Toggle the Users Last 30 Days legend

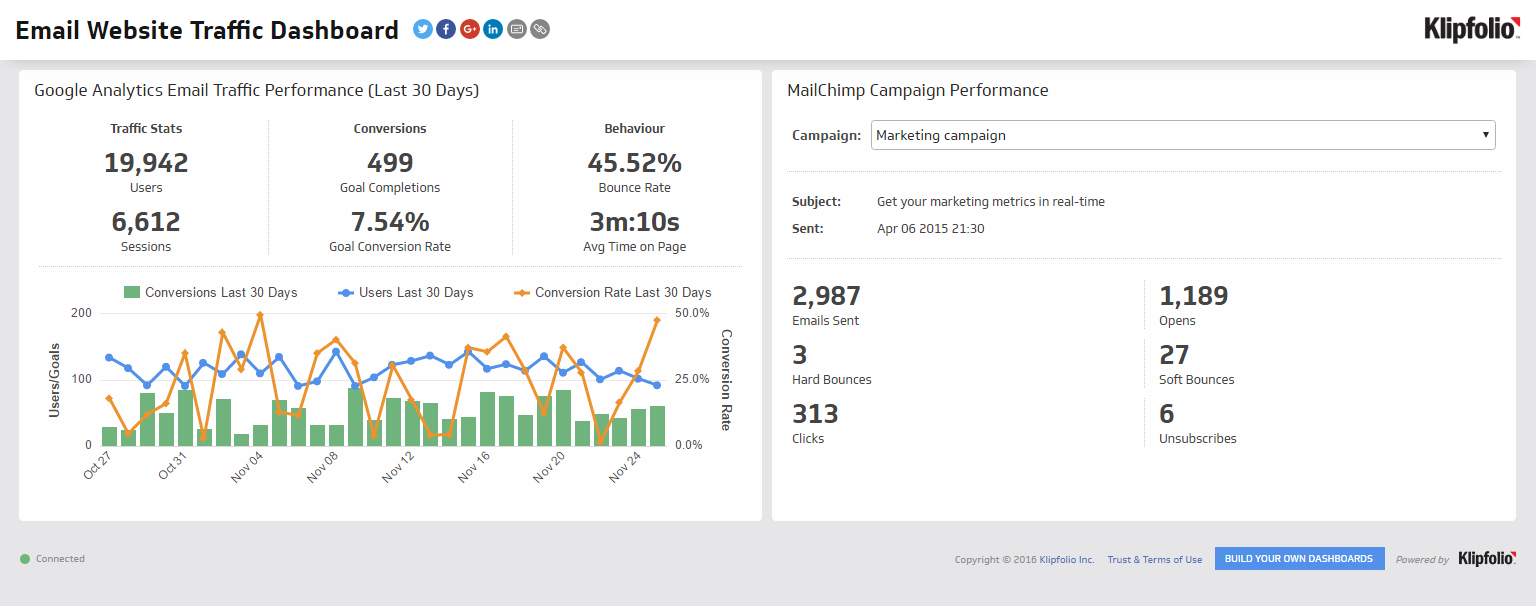click(x=405, y=292)
